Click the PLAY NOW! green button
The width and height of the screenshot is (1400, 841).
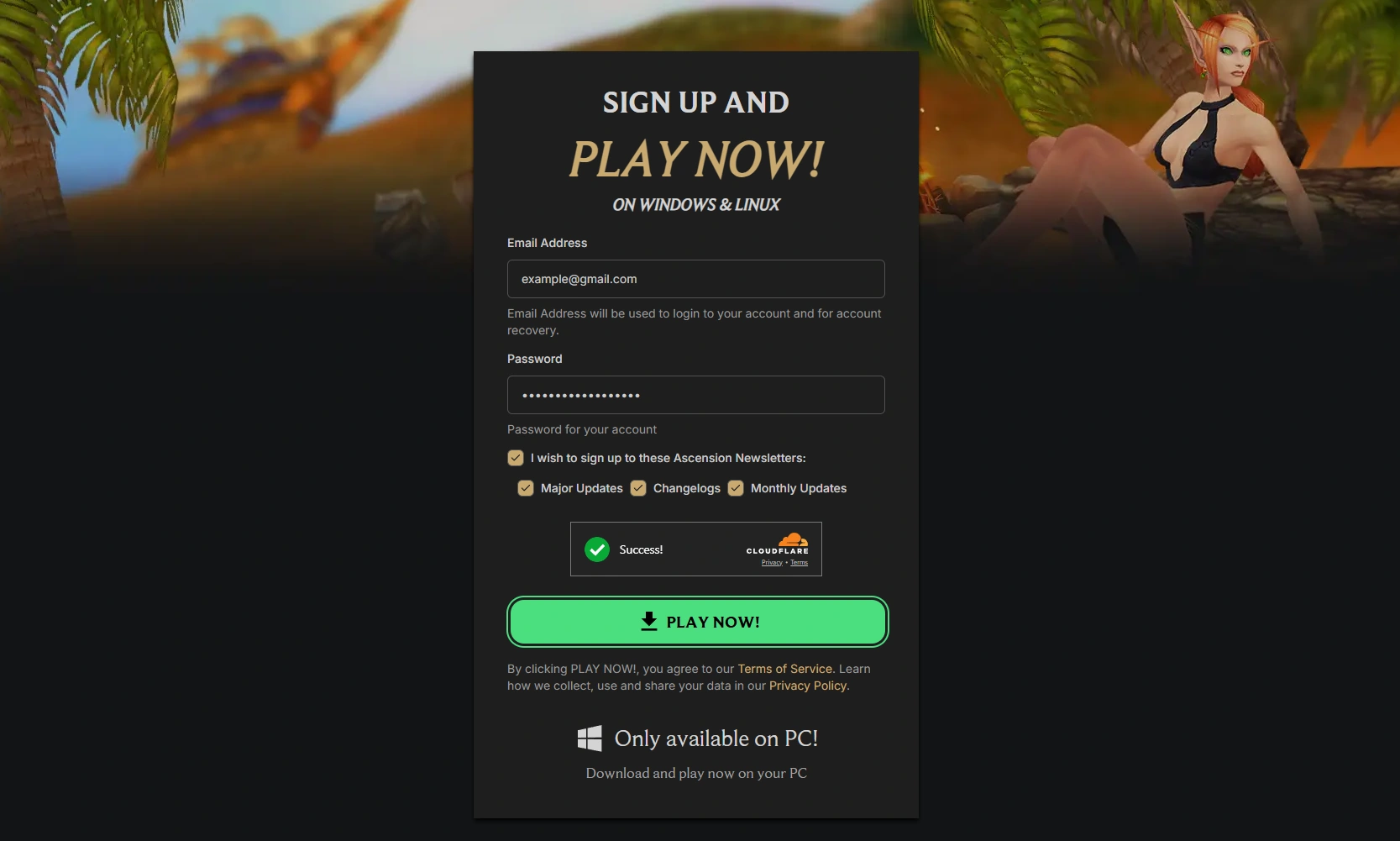[x=697, y=622]
